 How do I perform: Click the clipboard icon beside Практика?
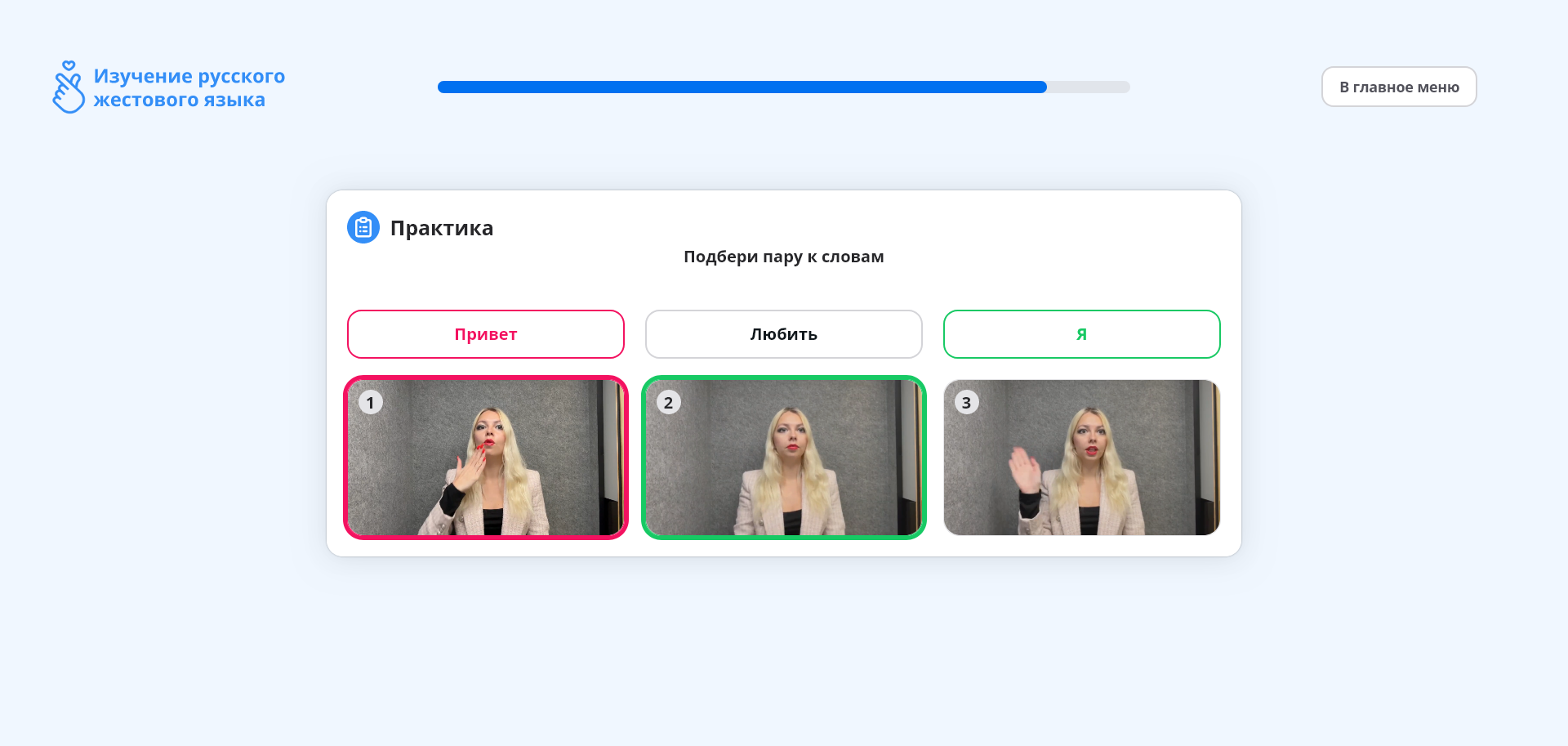(x=363, y=227)
